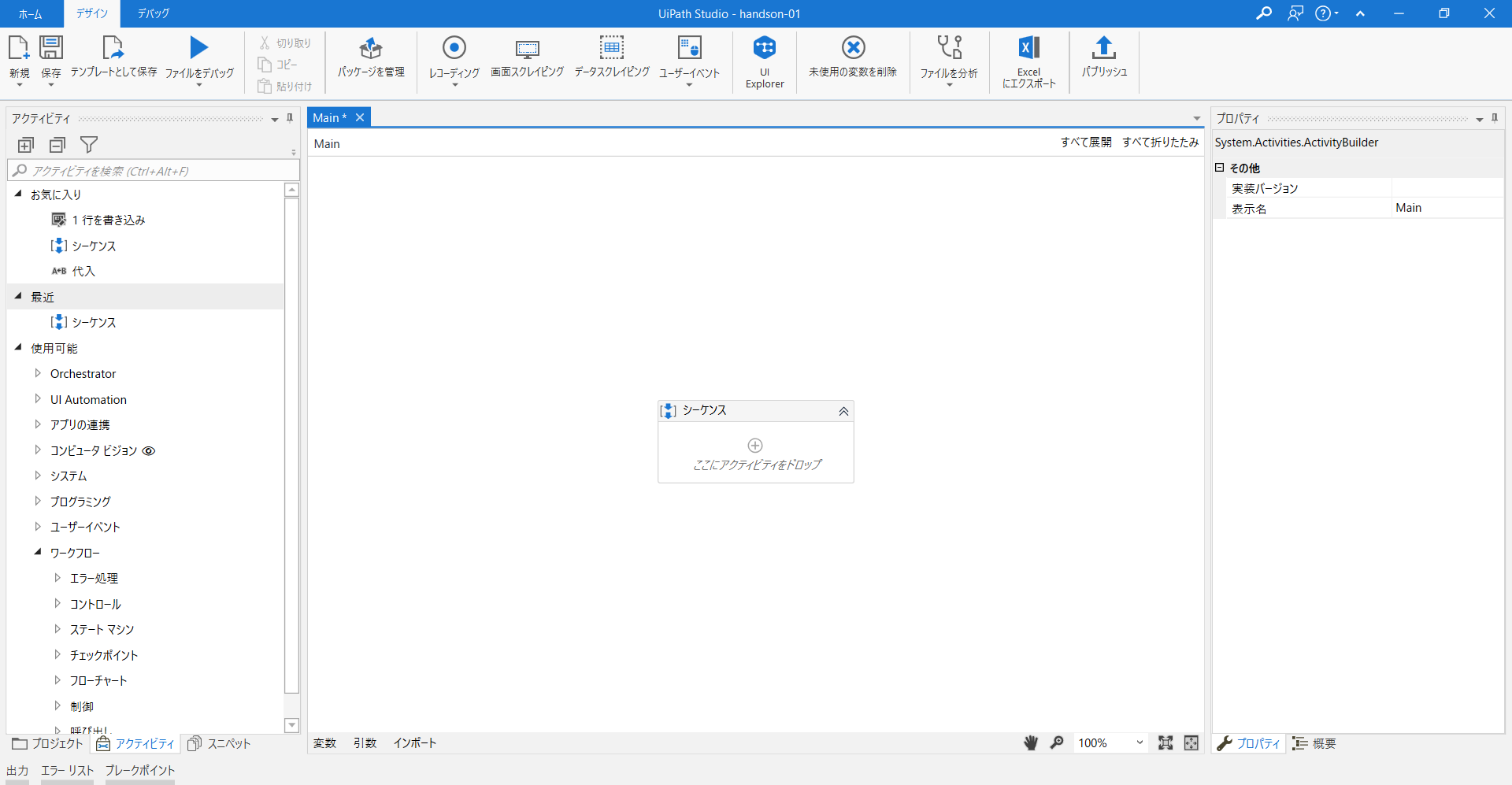Open the プロジェクト panel tab
The width and height of the screenshot is (1512, 785).
(x=47, y=743)
